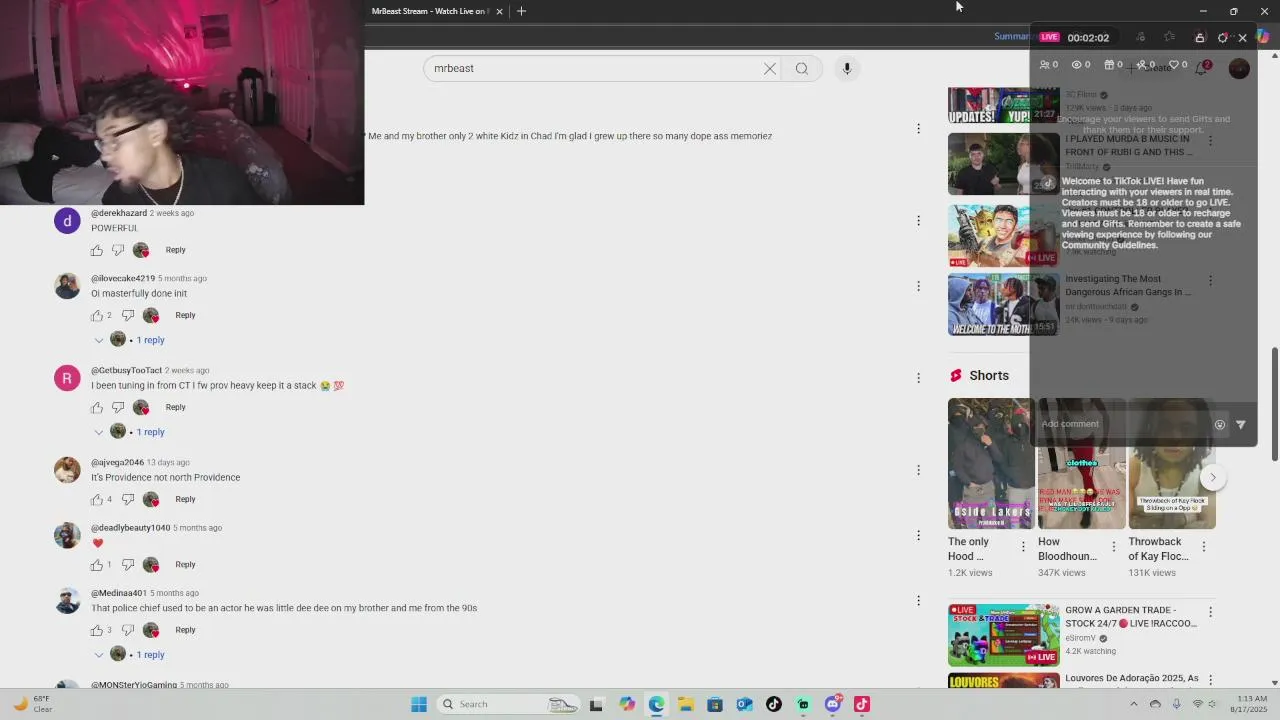
Task: Like @deadlybeauty1040's heart comment
Action: [x=97, y=565]
